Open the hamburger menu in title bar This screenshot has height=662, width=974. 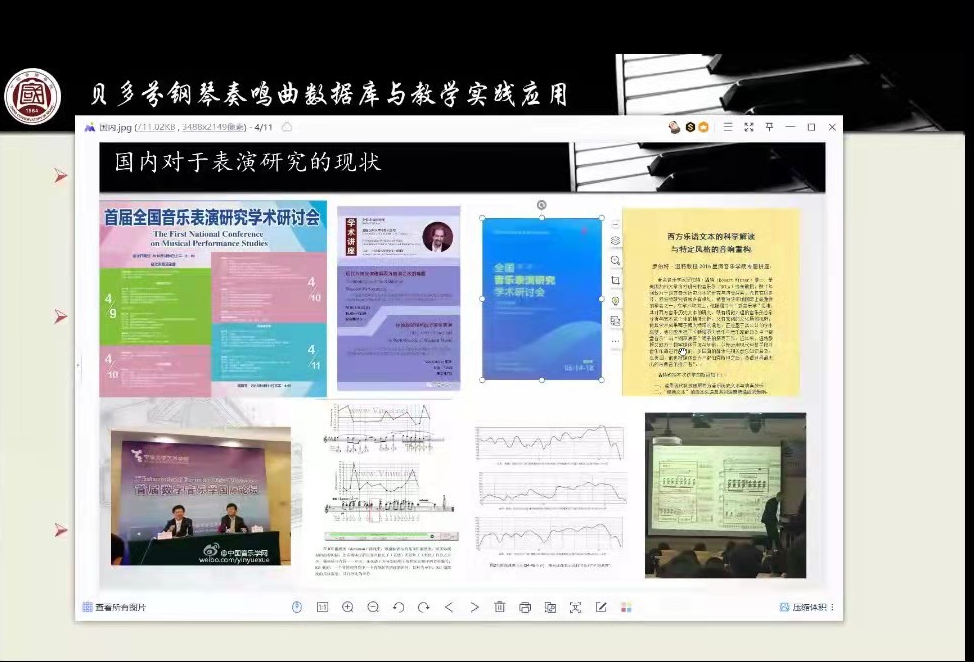pos(728,127)
